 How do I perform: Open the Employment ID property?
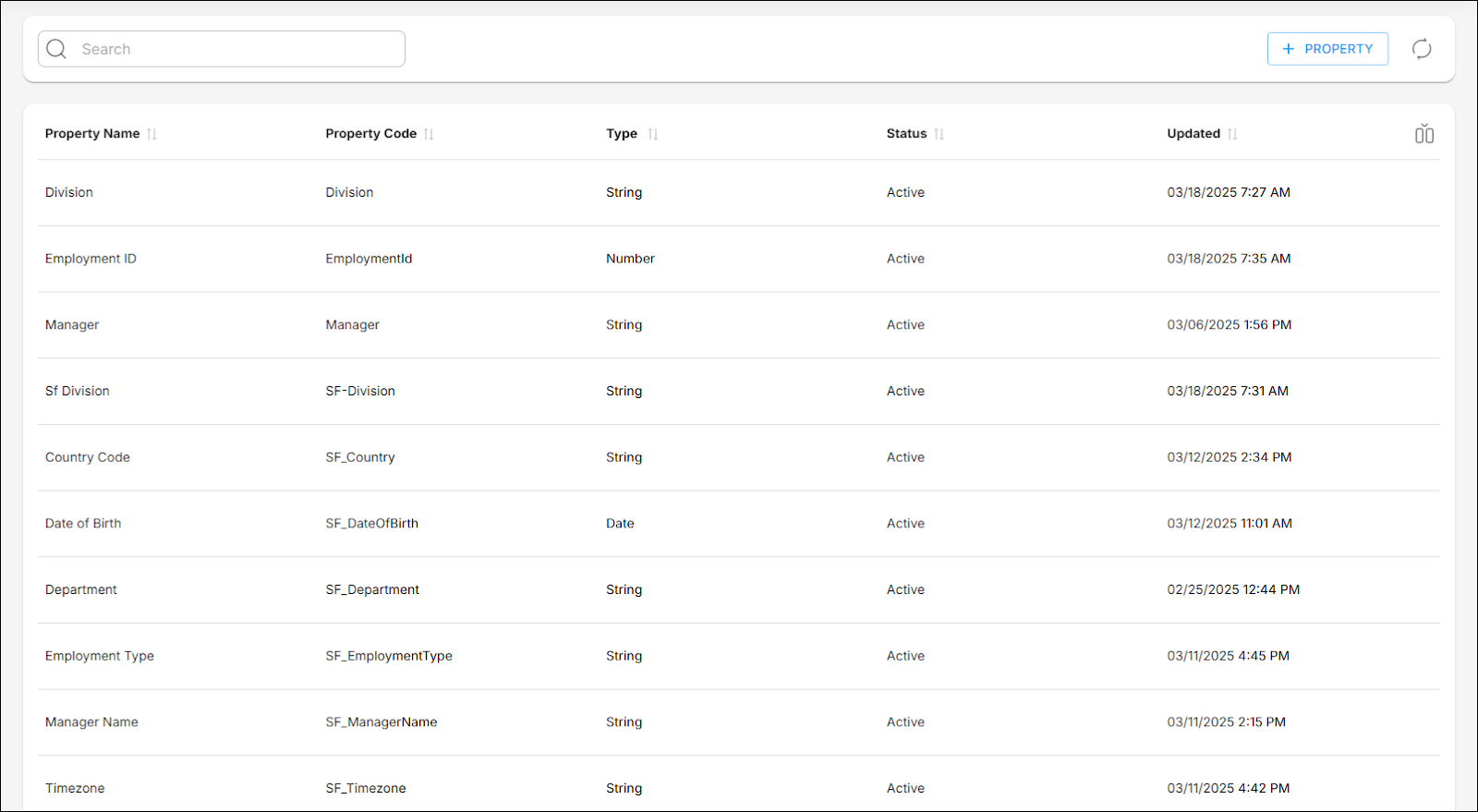point(91,259)
